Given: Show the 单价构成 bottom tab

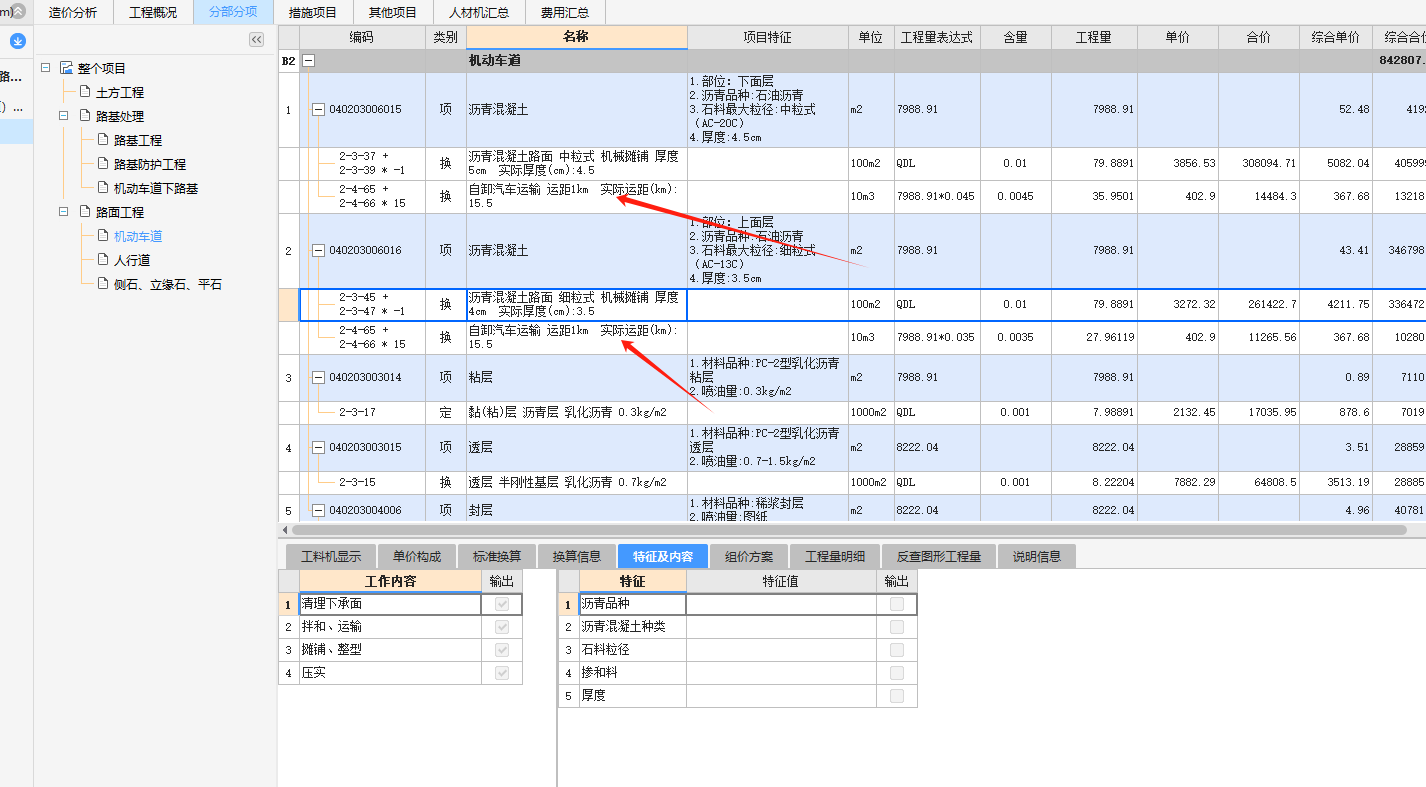Looking at the screenshot, I should coord(416,557).
